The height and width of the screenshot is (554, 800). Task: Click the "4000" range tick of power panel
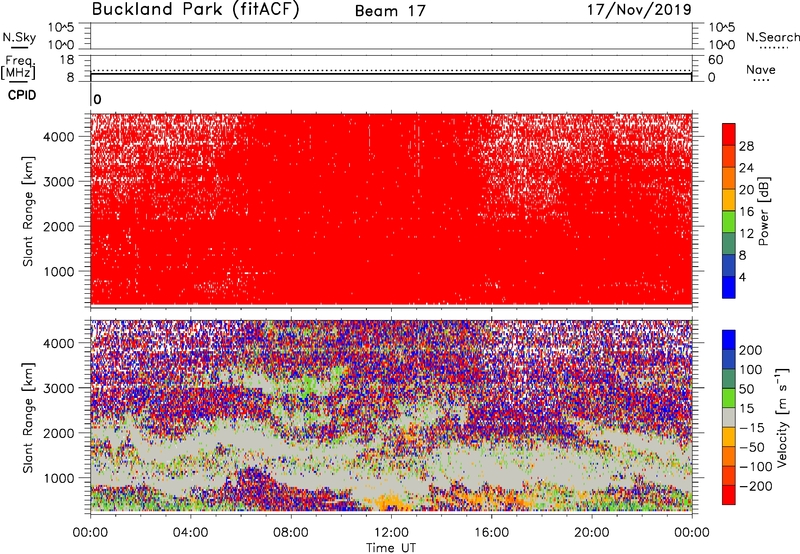point(59,136)
